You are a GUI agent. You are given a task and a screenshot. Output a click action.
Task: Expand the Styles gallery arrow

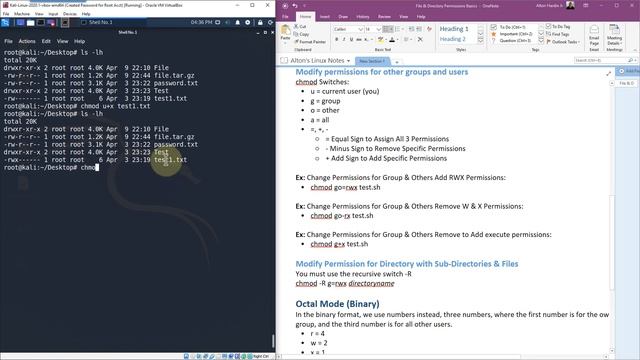pyautogui.click(x=480, y=41)
